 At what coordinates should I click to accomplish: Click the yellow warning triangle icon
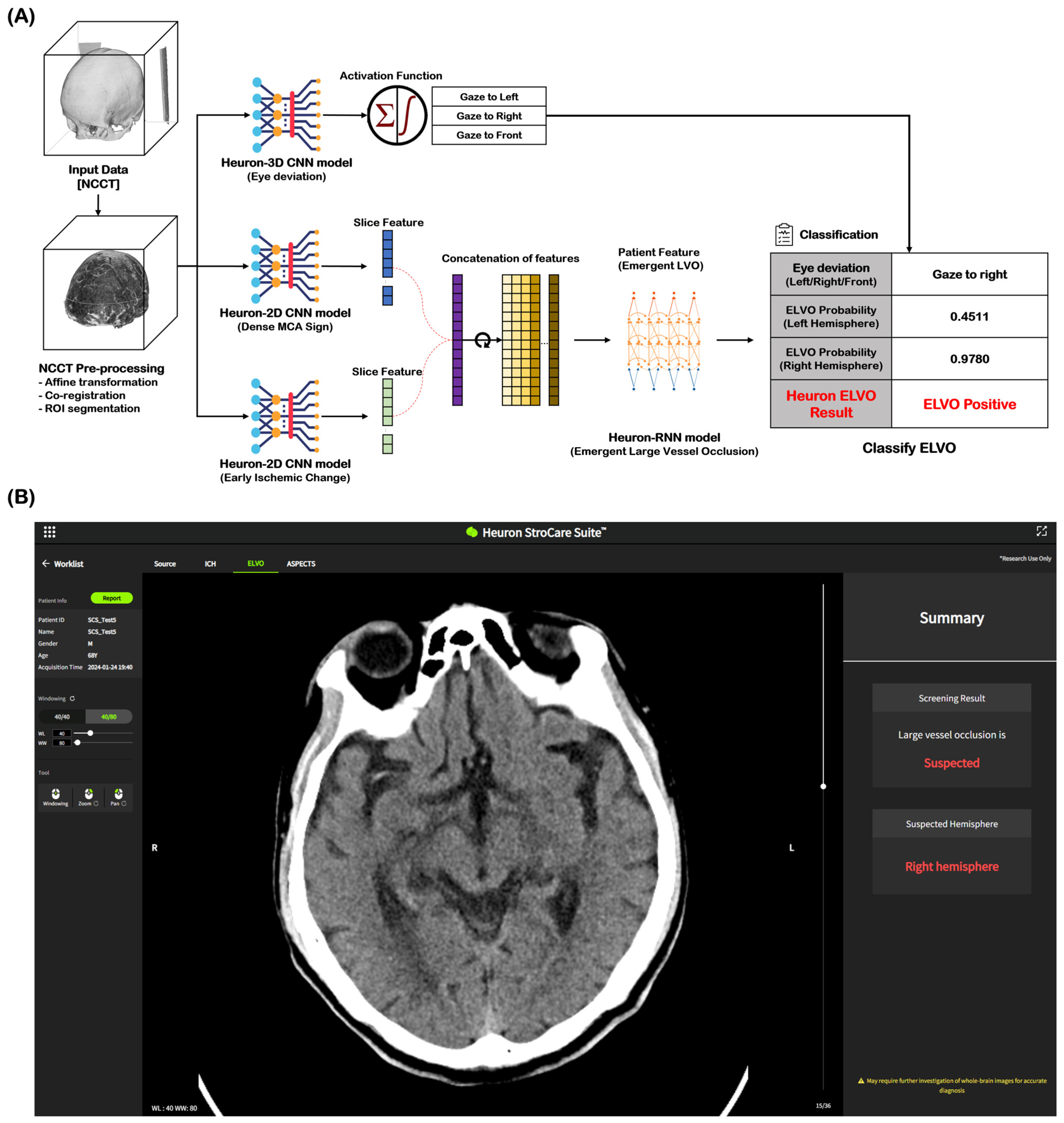click(x=861, y=1080)
